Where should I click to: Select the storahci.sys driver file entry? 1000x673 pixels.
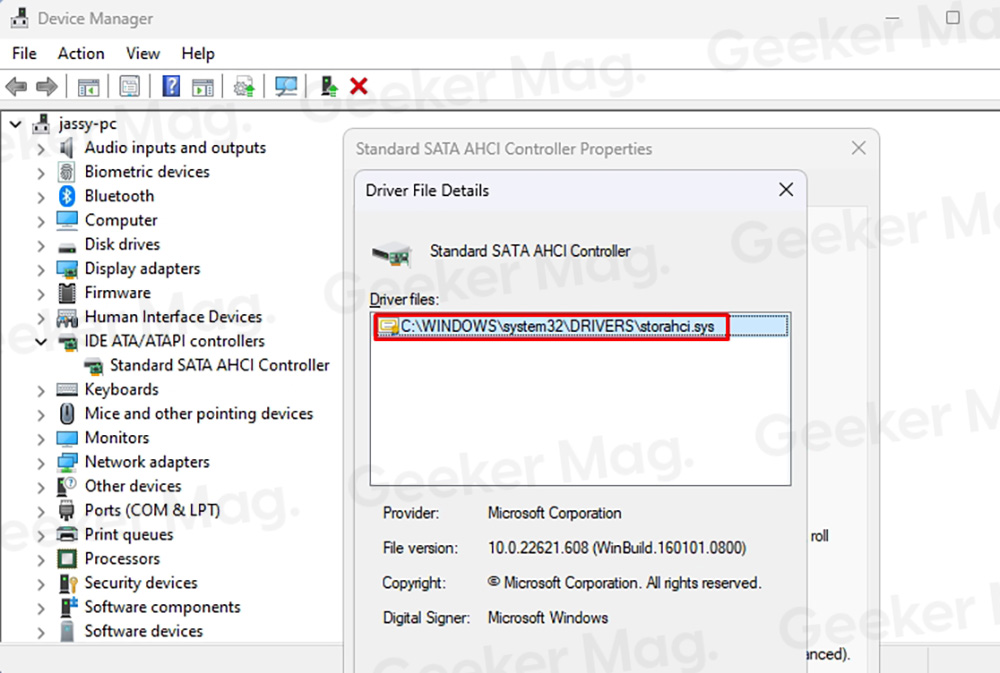(x=581, y=327)
